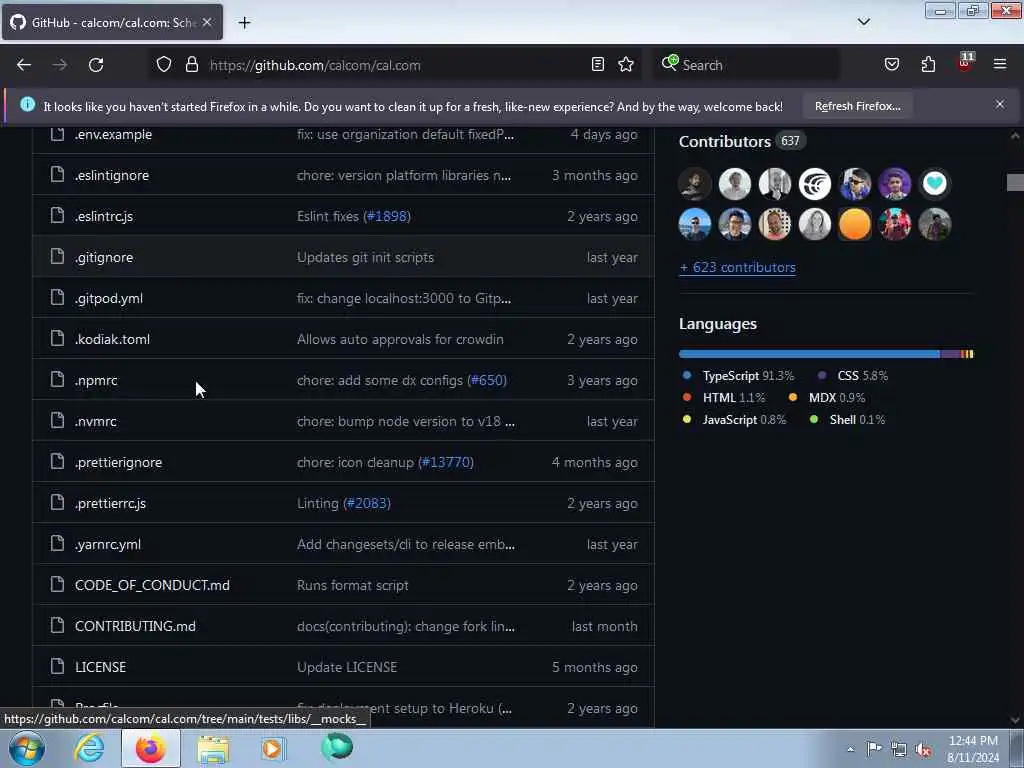Open the .kodiak.toml file
Image resolution: width=1024 pixels, height=768 pixels.
tap(112, 339)
